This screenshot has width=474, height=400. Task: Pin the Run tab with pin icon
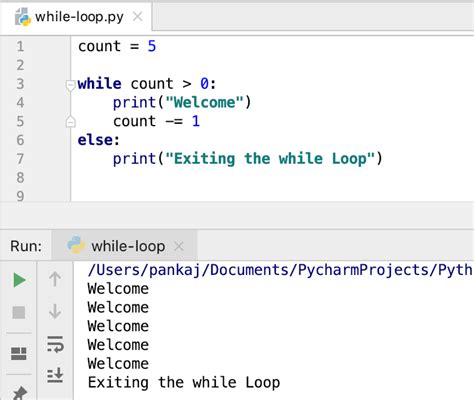click(x=19, y=393)
